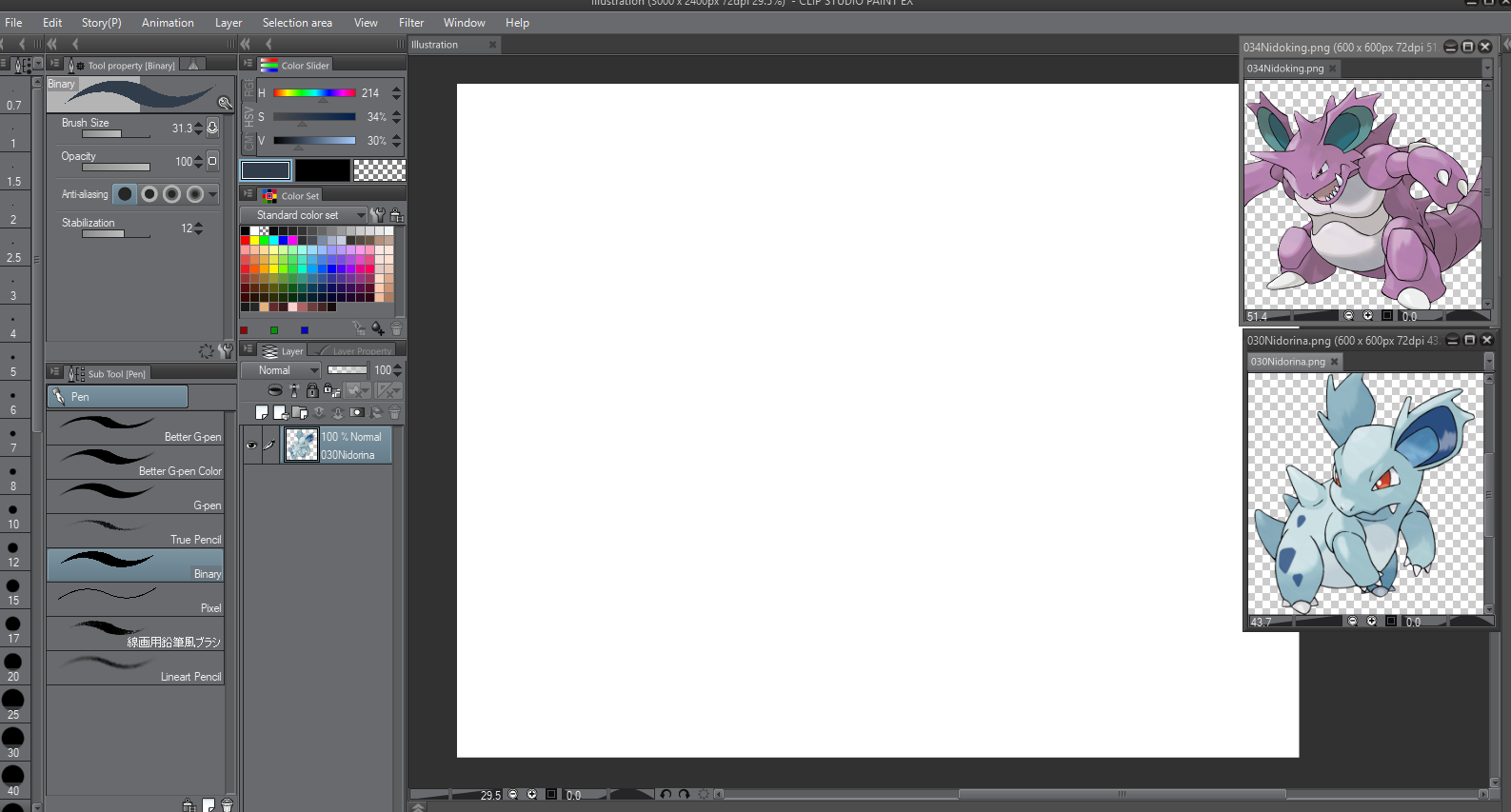This screenshot has height=812, width=1511.
Task: Select the Pixel sub tool
Action: [x=135, y=600]
